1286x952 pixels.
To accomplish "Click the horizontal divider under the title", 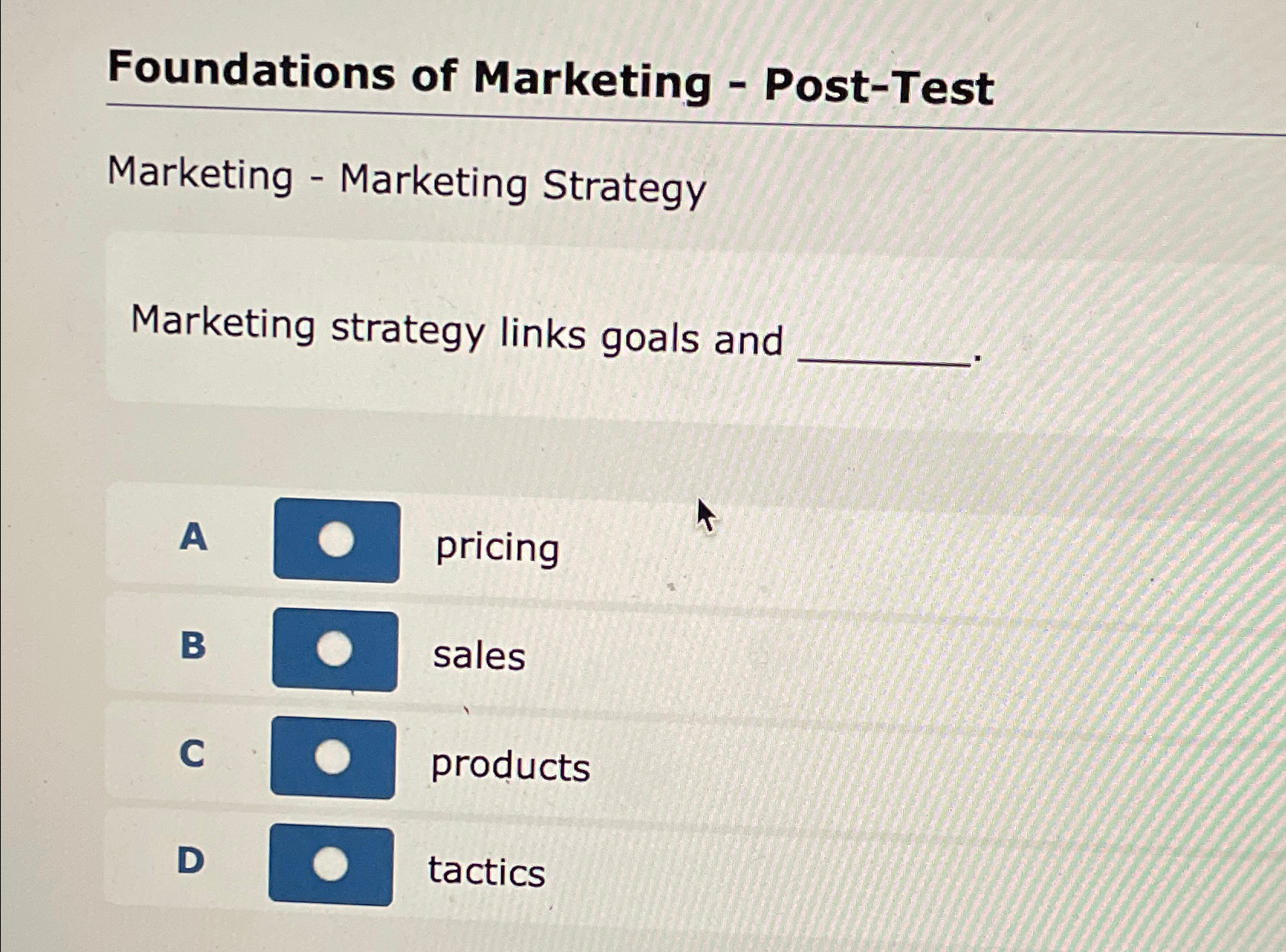I will (688, 121).
